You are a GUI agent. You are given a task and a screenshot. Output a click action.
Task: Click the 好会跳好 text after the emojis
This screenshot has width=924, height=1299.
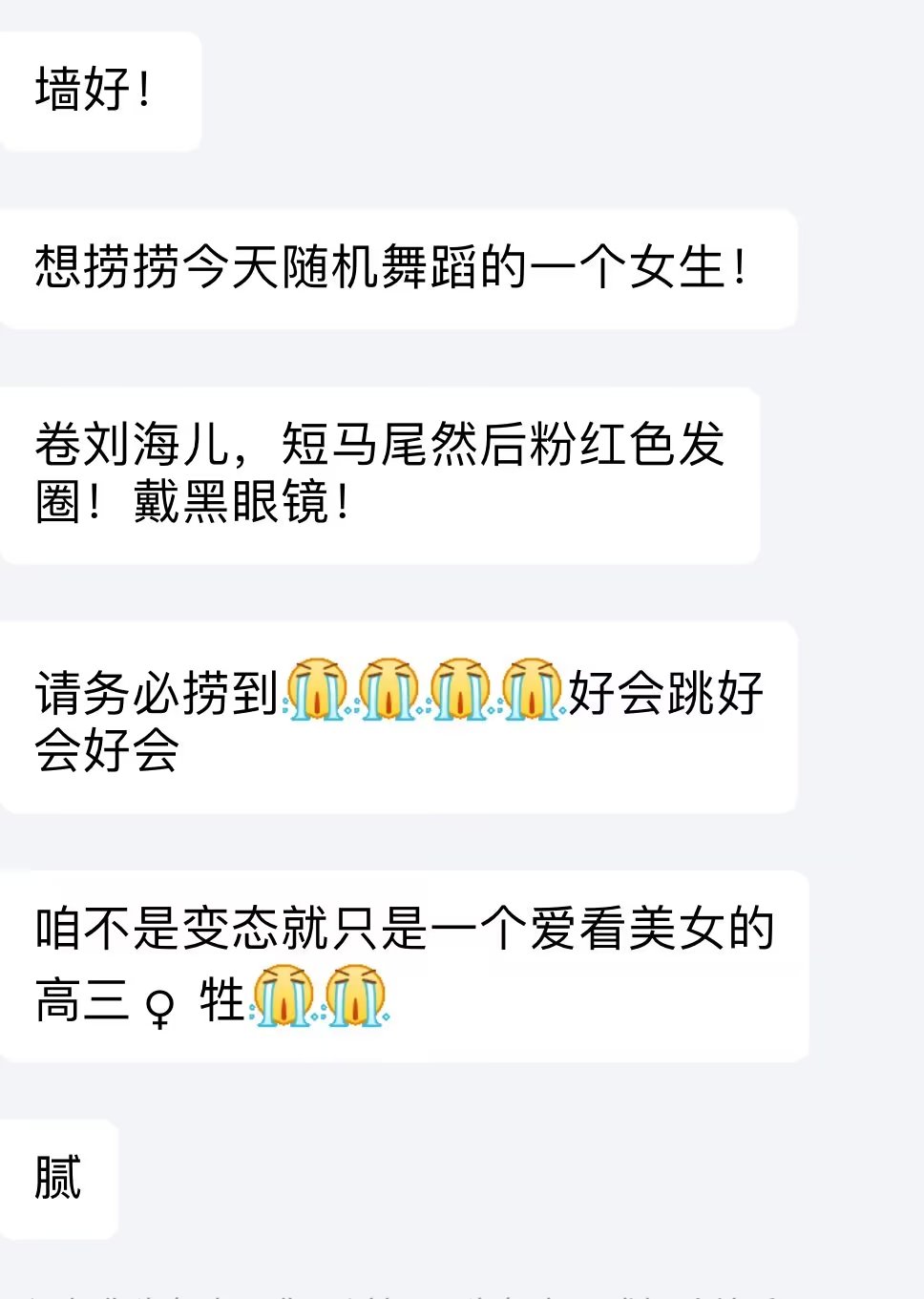pos(666,692)
